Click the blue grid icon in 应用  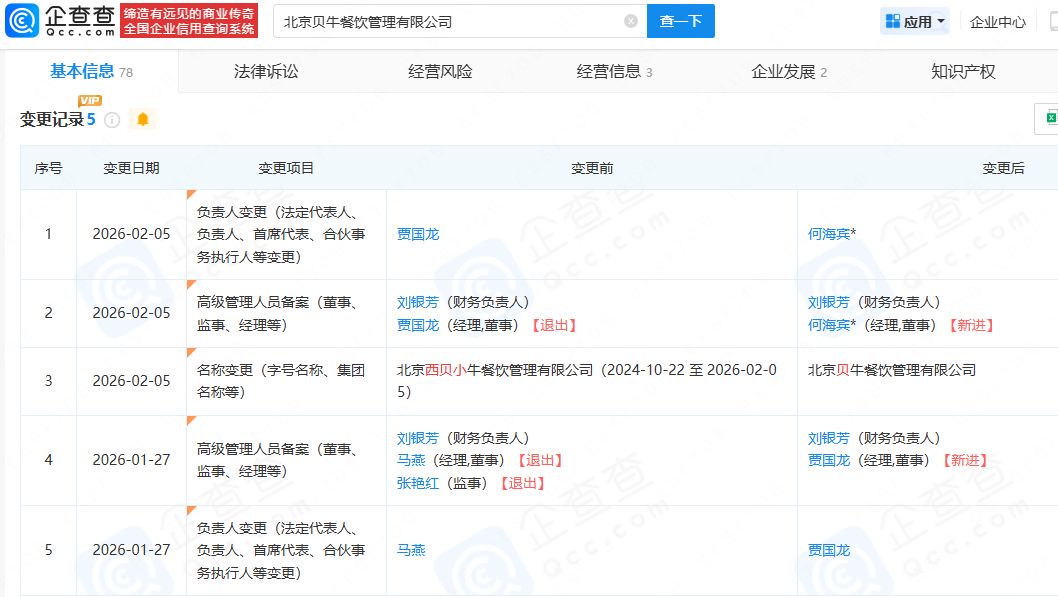tap(891, 20)
